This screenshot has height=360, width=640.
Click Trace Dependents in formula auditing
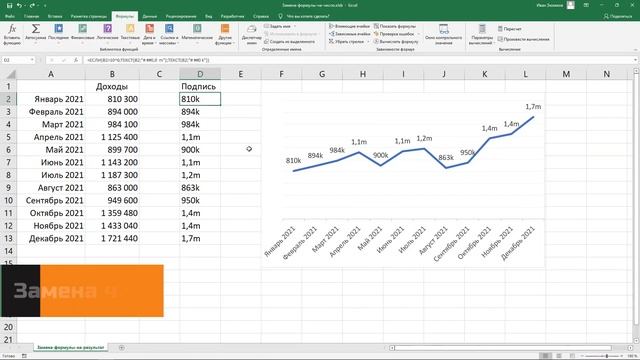(x=349, y=34)
